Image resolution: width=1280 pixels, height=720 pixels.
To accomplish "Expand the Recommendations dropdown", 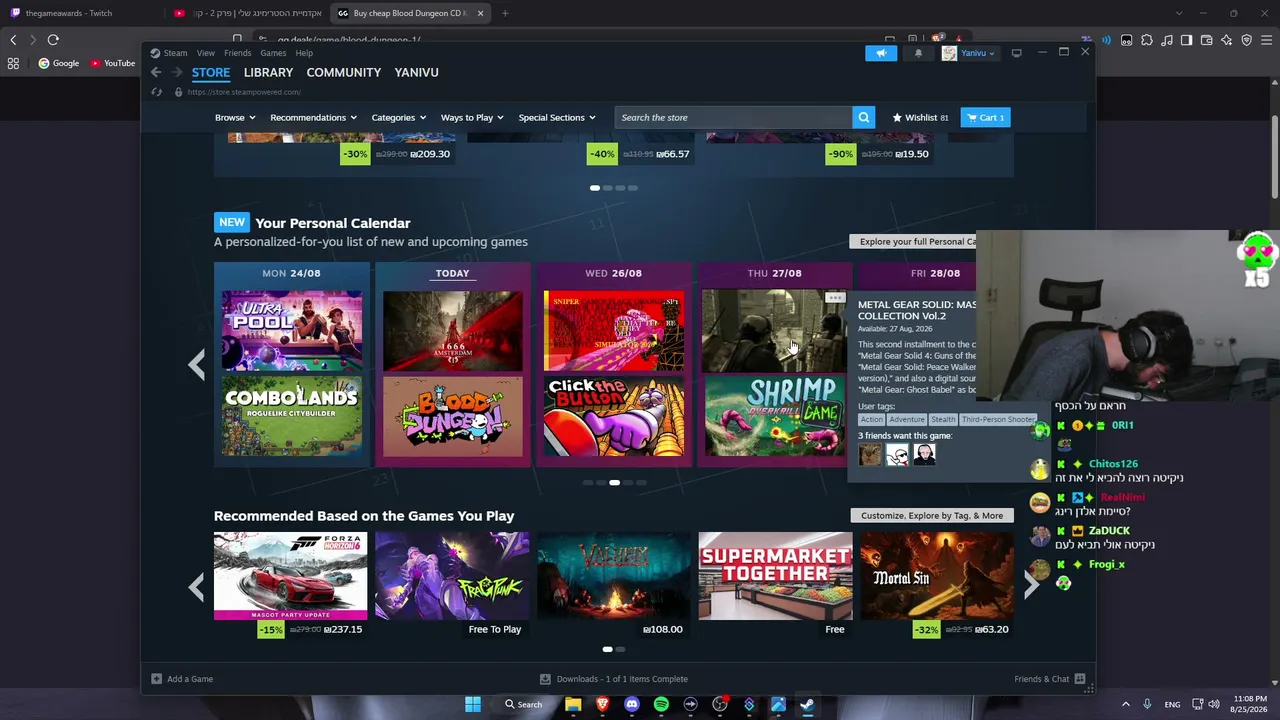I will (313, 118).
